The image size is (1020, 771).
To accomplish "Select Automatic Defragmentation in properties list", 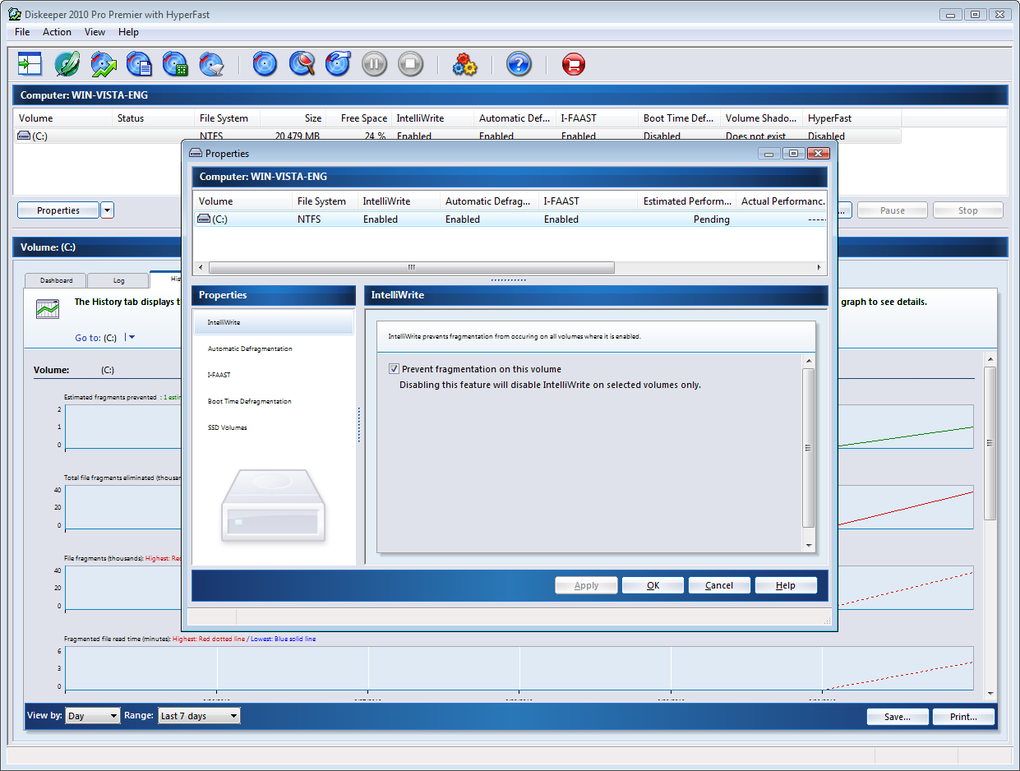I will [250, 349].
